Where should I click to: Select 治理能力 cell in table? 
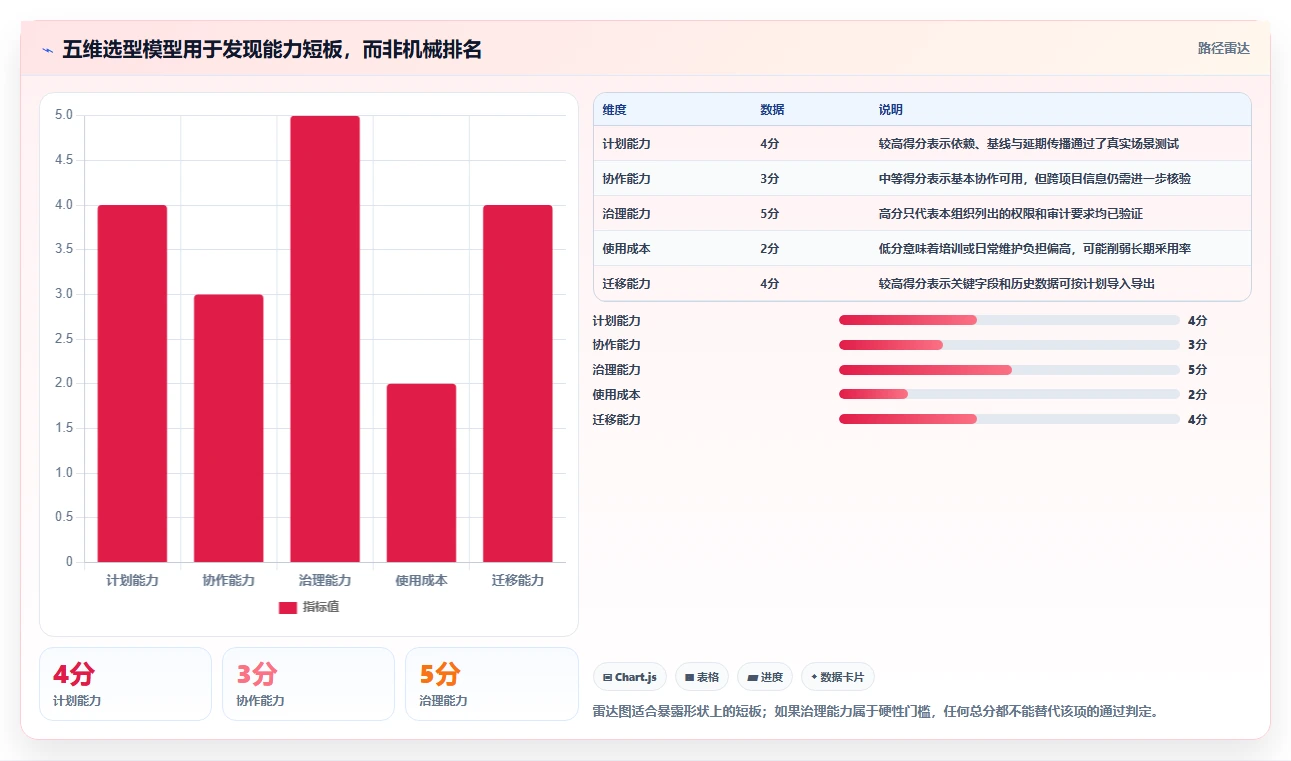coord(627,214)
